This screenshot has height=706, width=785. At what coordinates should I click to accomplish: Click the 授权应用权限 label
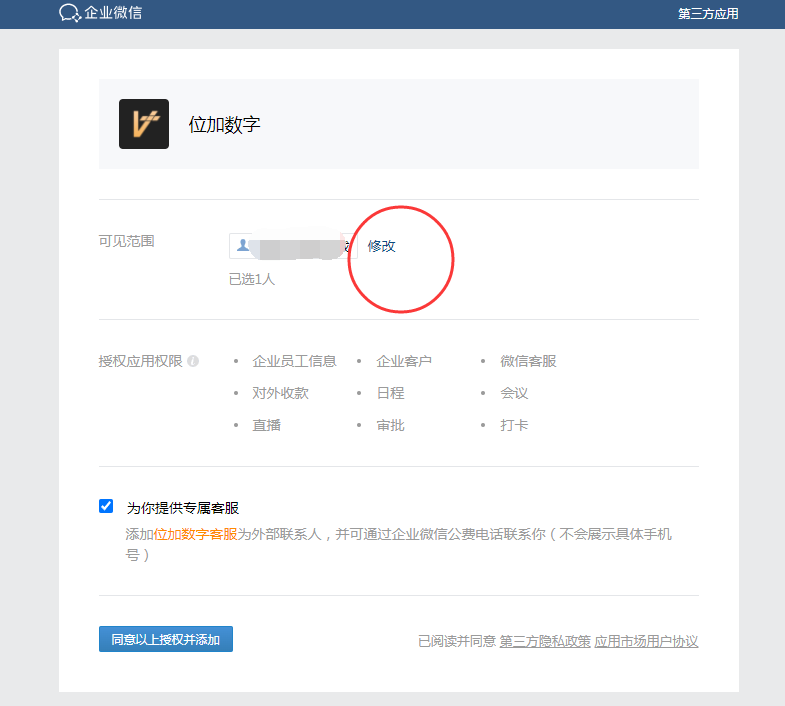click(x=141, y=361)
